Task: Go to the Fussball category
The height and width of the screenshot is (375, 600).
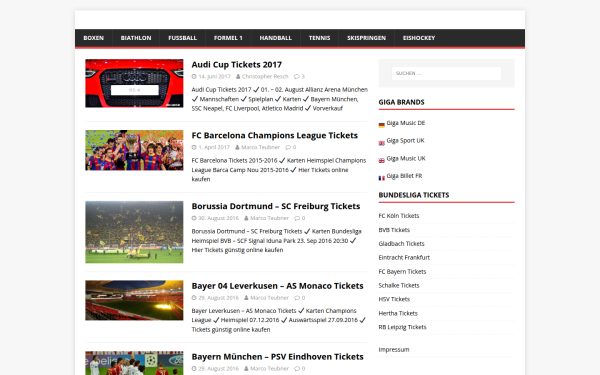Action: click(183, 38)
